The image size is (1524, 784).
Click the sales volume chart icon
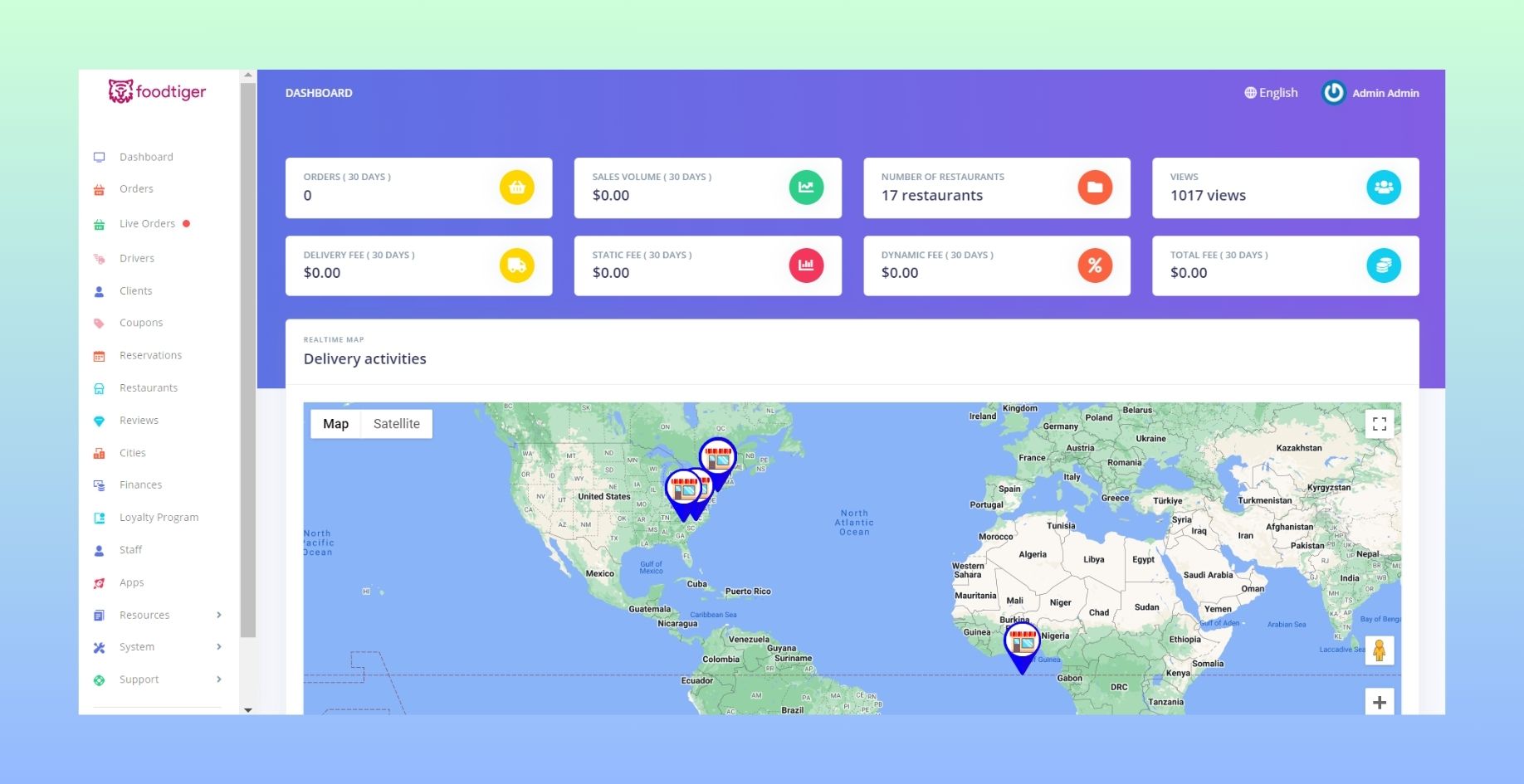(805, 187)
